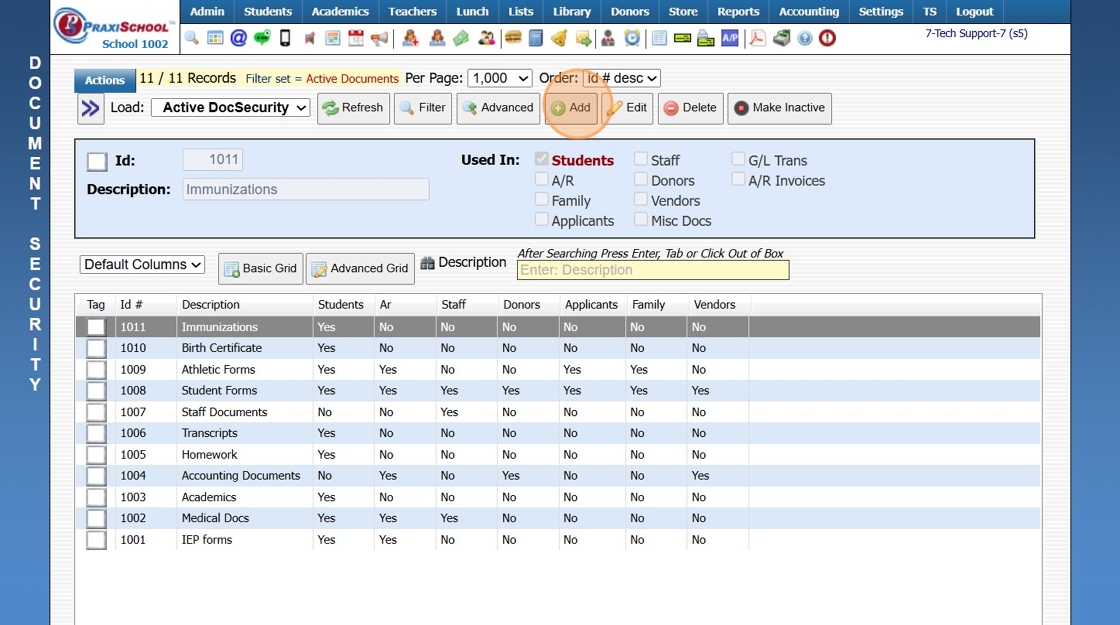This screenshot has width=1120, height=625.
Task: Click the alarm clock icon
Action: [x=632, y=39]
